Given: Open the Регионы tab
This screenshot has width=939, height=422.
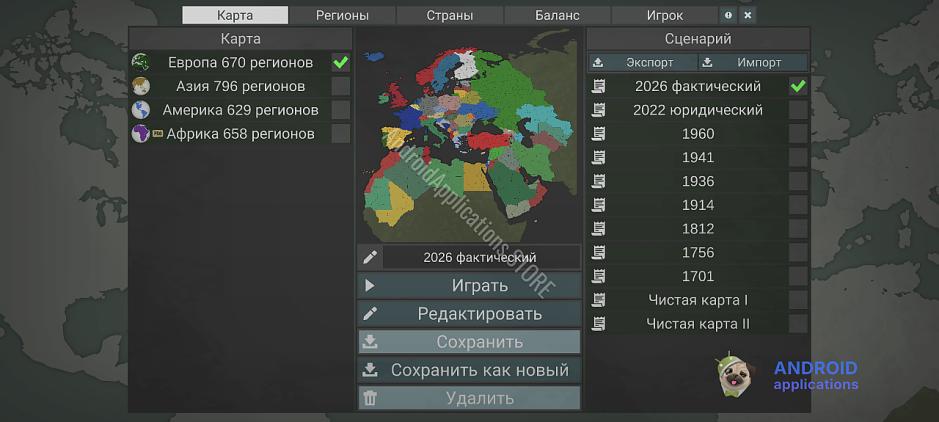Looking at the screenshot, I should (342, 16).
